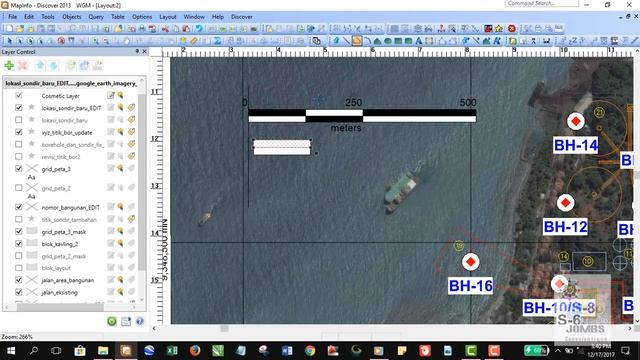Choose the Select arrow tool
Screen dimensions: 640x360
click(9, 41)
